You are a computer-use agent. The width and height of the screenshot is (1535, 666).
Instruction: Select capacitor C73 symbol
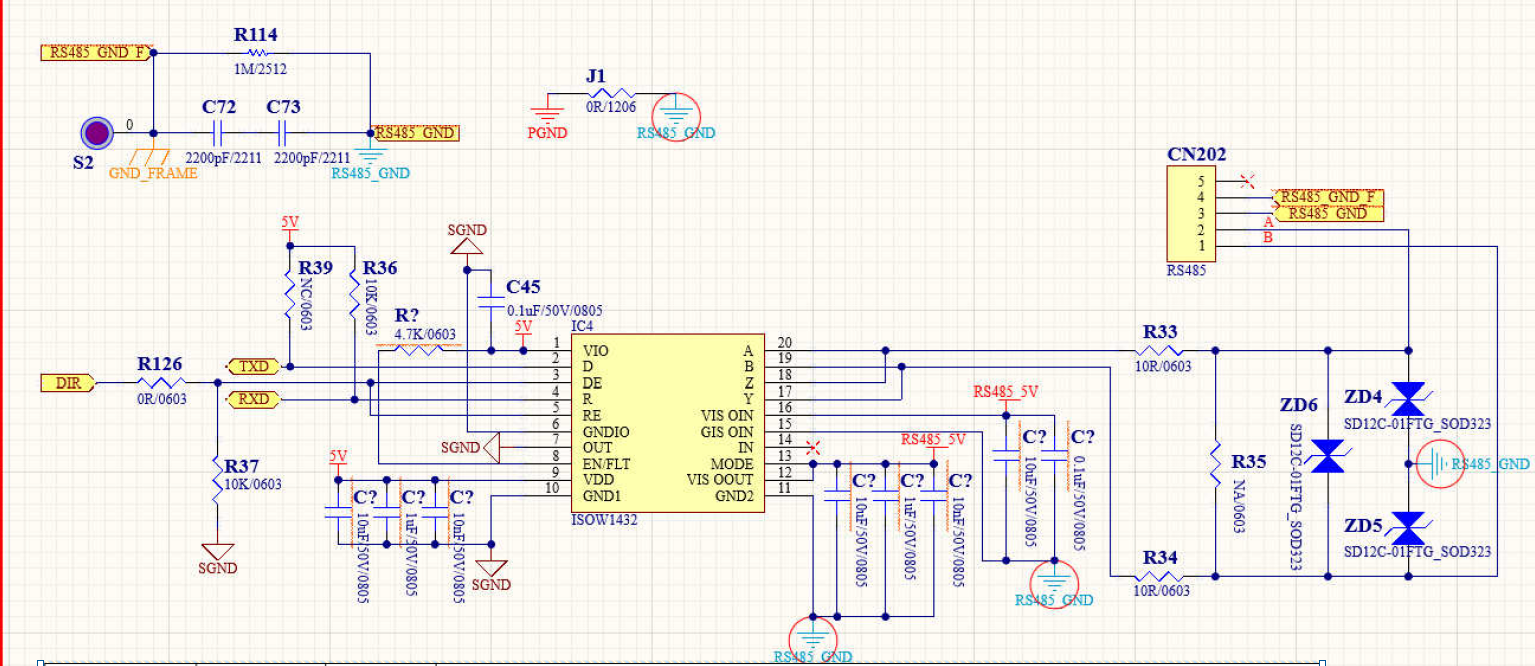(x=283, y=132)
